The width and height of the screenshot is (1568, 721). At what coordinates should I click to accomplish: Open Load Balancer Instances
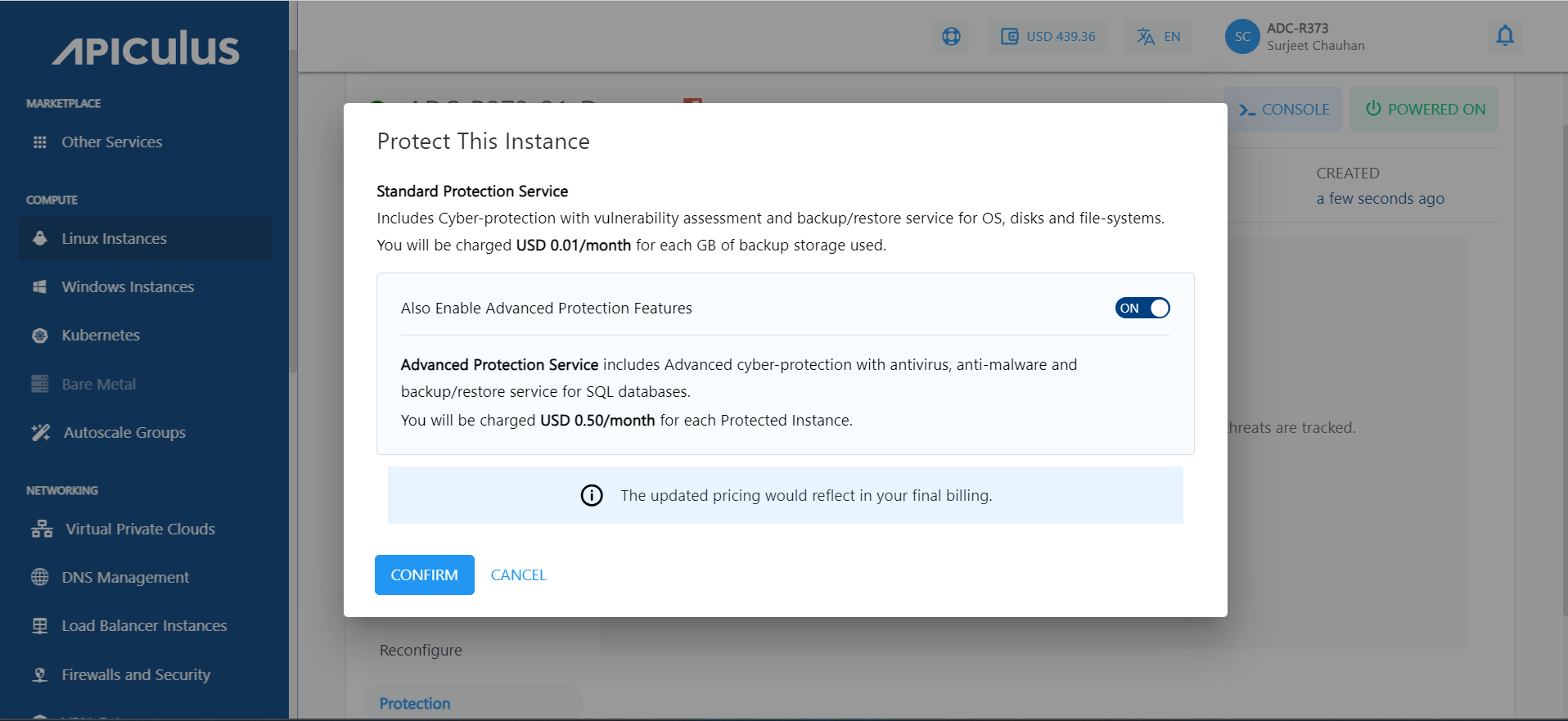click(144, 625)
